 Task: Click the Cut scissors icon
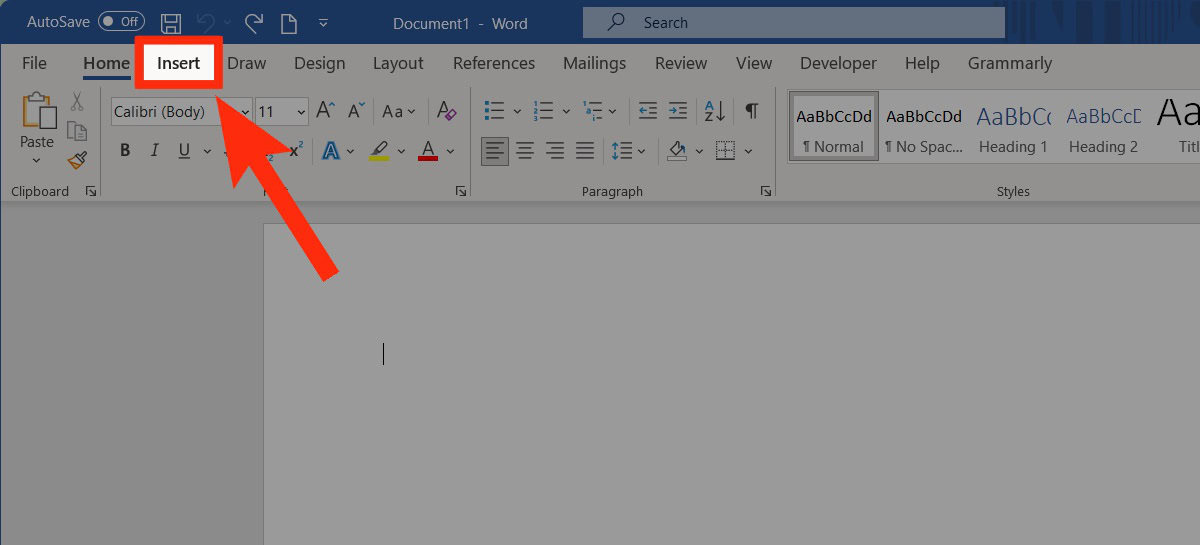pyautogui.click(x=77, y=102)
